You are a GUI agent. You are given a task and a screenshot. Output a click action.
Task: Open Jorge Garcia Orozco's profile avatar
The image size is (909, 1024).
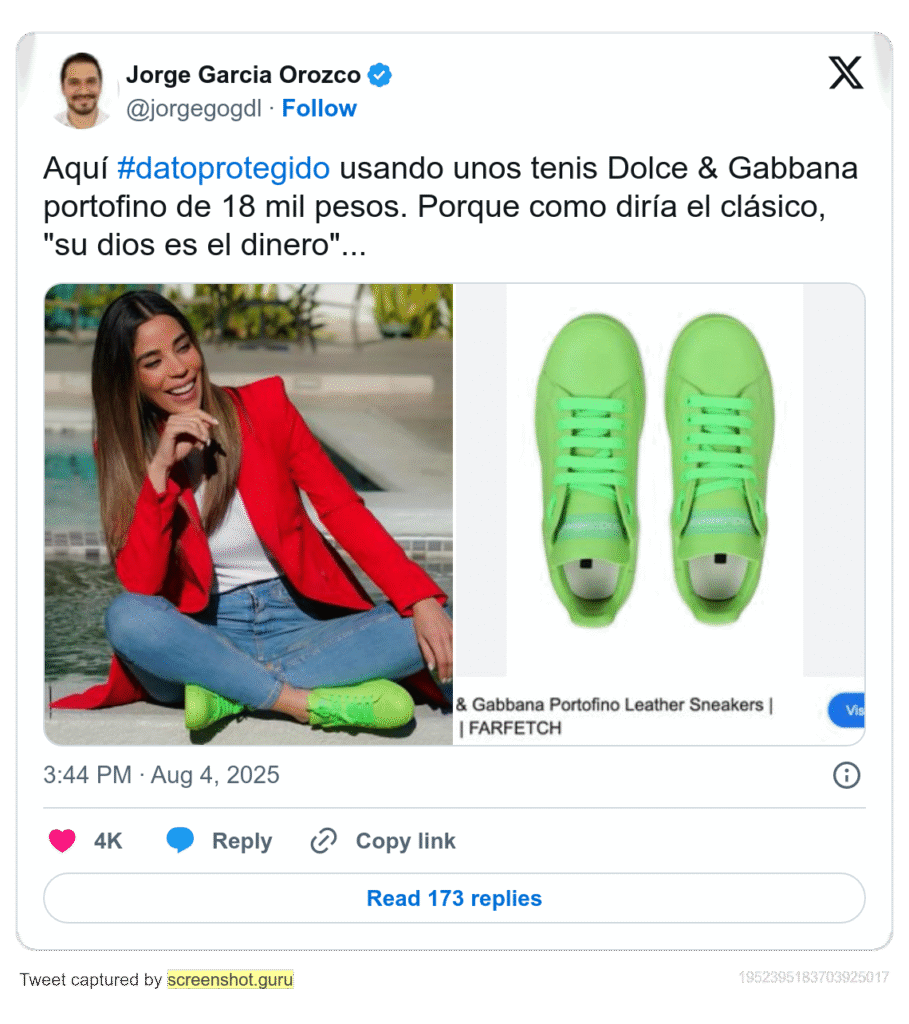82,91
